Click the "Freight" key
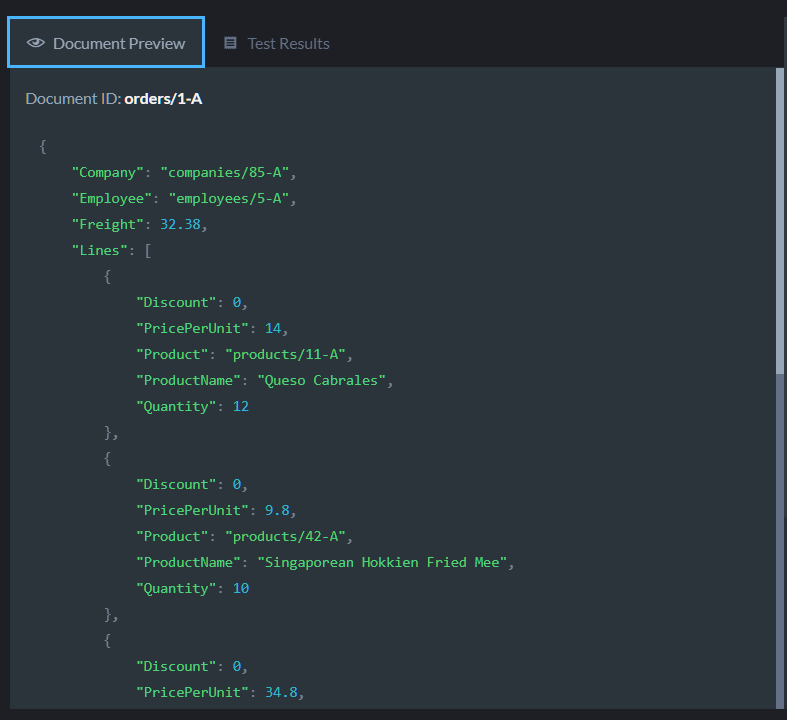 [108, 224]
